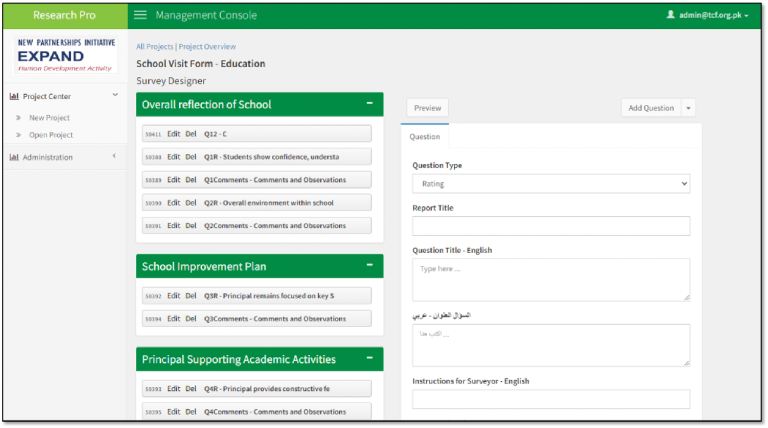Collapse the Overall reflection of School section
The height and width of the screenshot is (428, 768).
click(x=370, y=104)
